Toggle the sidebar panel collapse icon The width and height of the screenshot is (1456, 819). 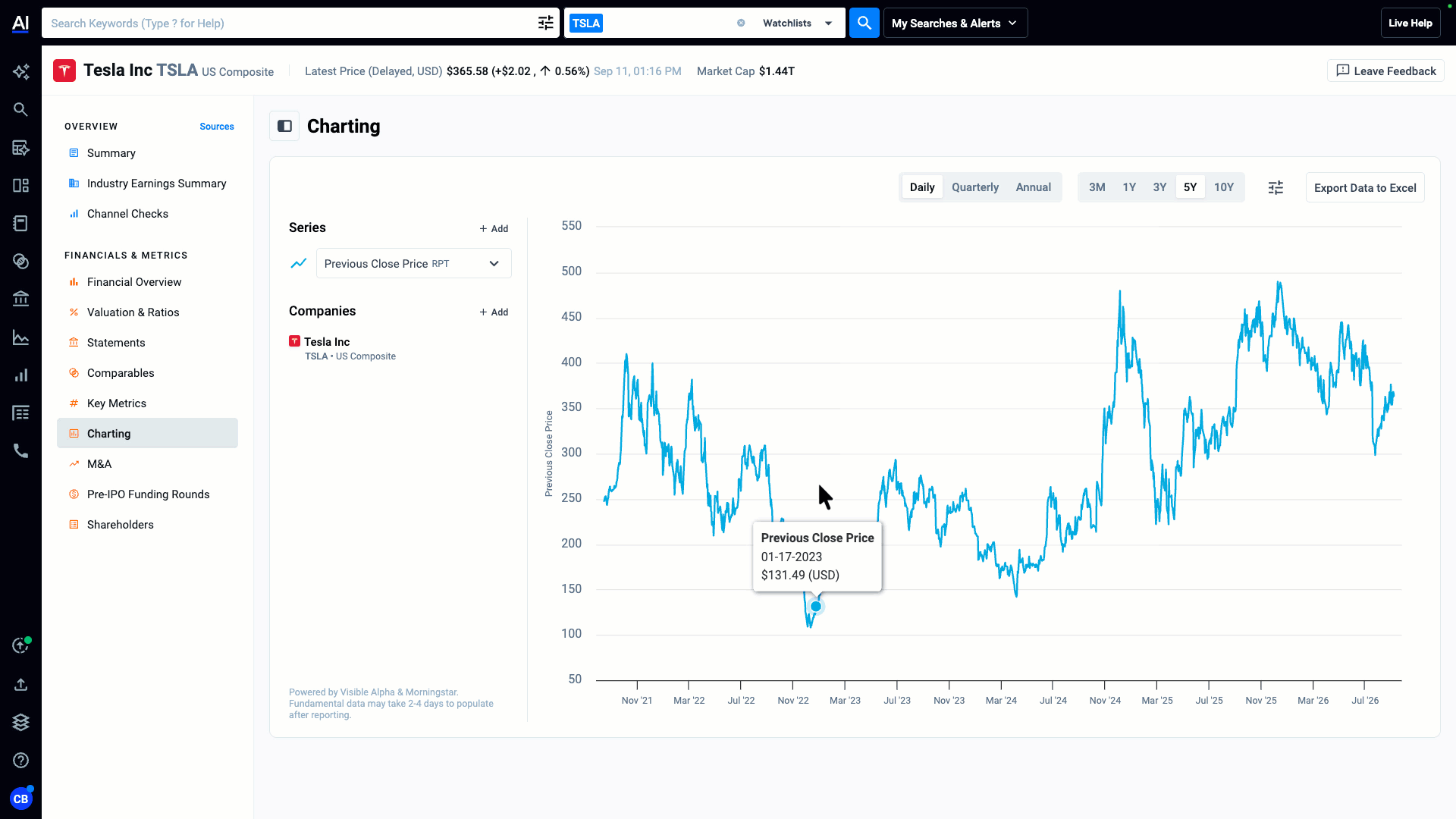click(x=284, y=126)
